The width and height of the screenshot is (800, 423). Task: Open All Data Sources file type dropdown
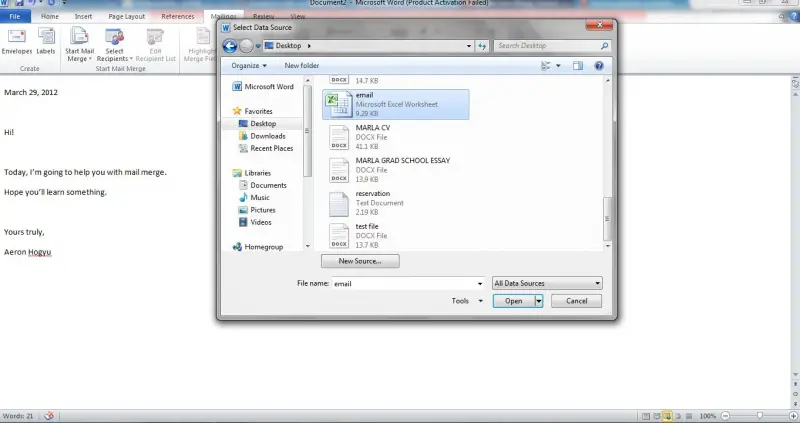[547, 283]
